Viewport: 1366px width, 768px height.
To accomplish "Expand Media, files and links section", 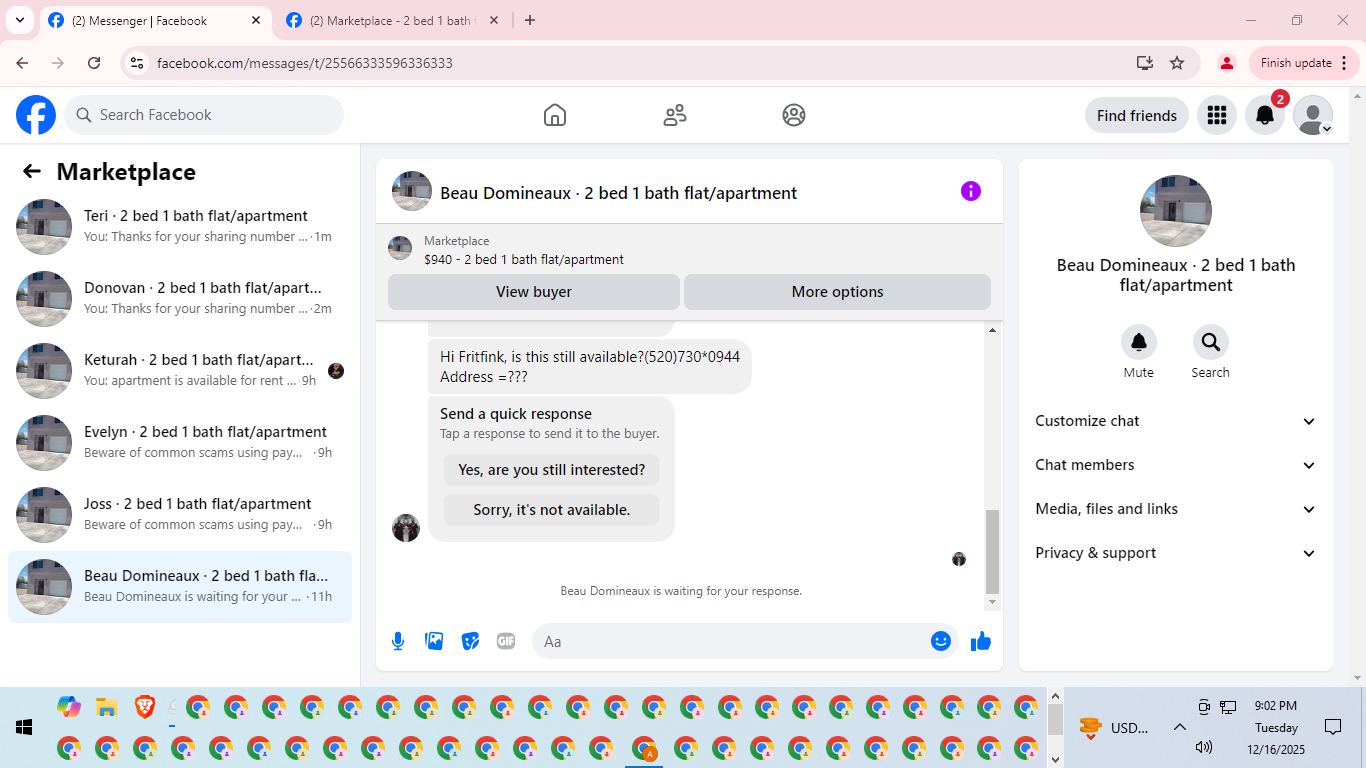I will tap(1176, 509).
